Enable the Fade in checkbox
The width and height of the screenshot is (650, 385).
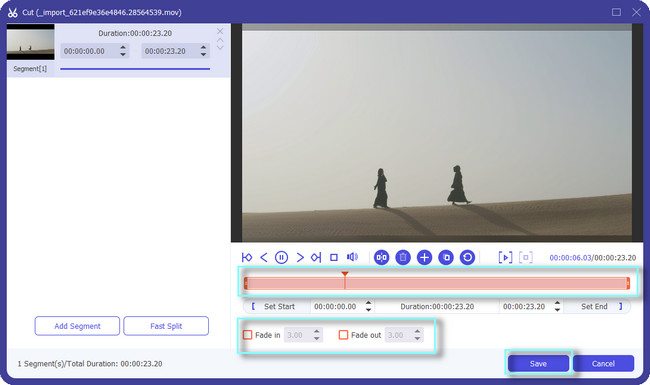pos(247,334)
